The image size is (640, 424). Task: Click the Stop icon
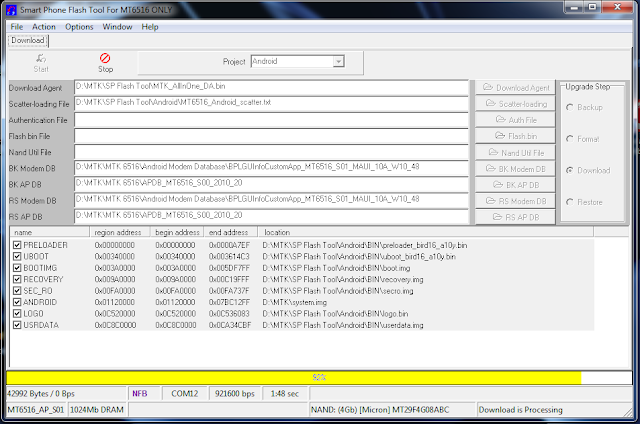(105, 58)
